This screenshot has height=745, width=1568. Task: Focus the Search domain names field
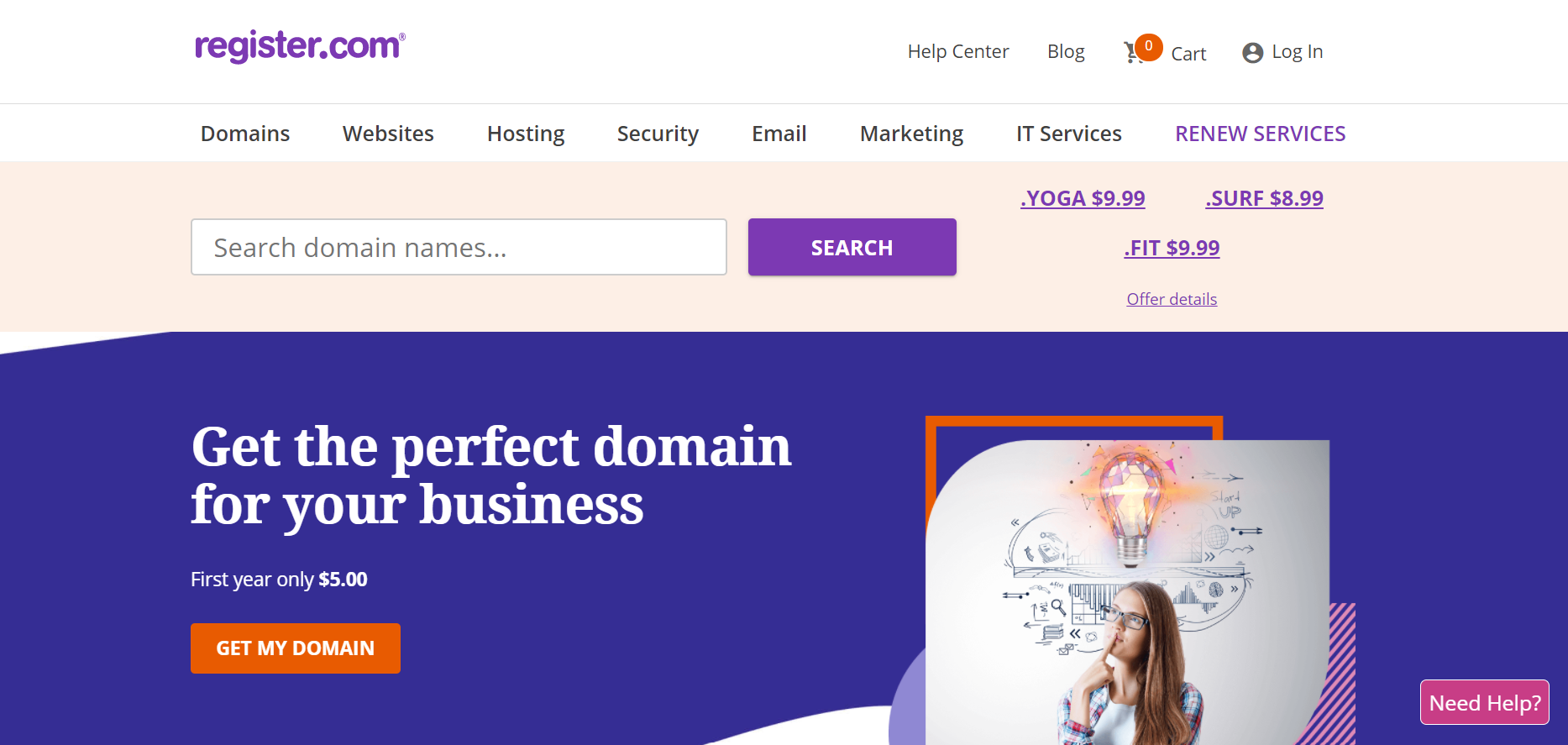(x=459, y=247)
